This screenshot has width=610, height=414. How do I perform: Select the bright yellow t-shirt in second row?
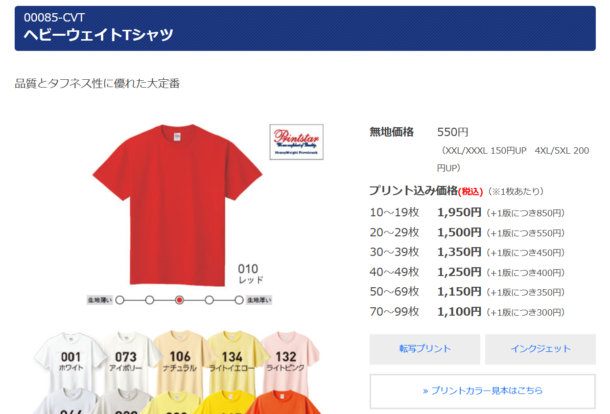227,403
